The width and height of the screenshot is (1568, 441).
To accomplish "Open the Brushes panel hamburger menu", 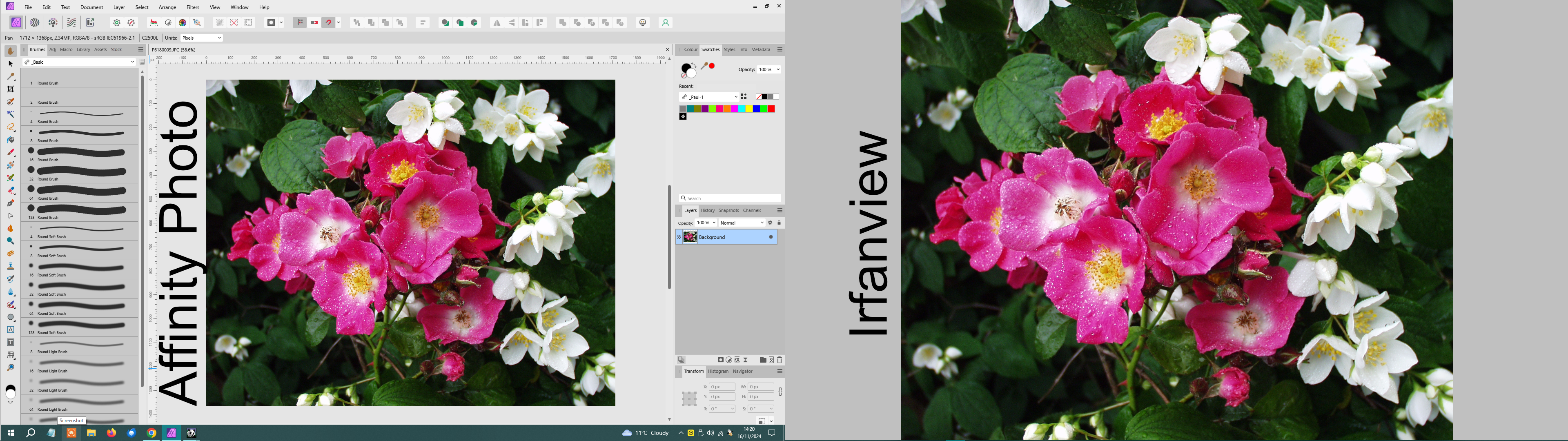I will pos(140,50).
